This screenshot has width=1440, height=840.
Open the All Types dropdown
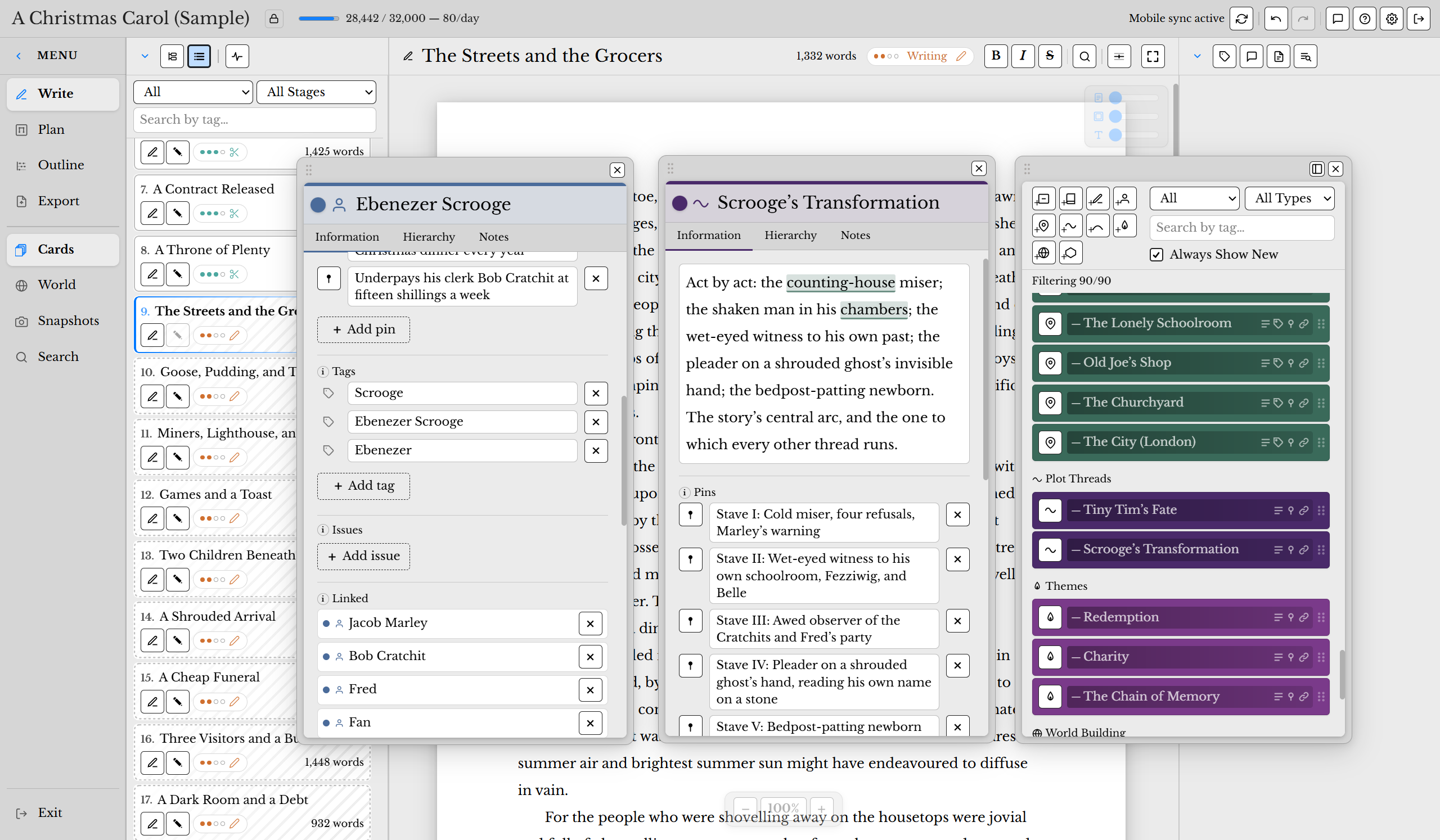pos(1290,198)
